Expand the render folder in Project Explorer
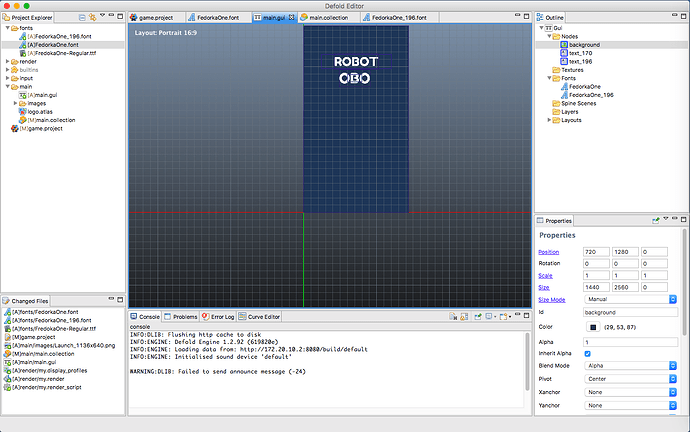The image size is (690, 432). pyautogui.click(x=9, y=61)
